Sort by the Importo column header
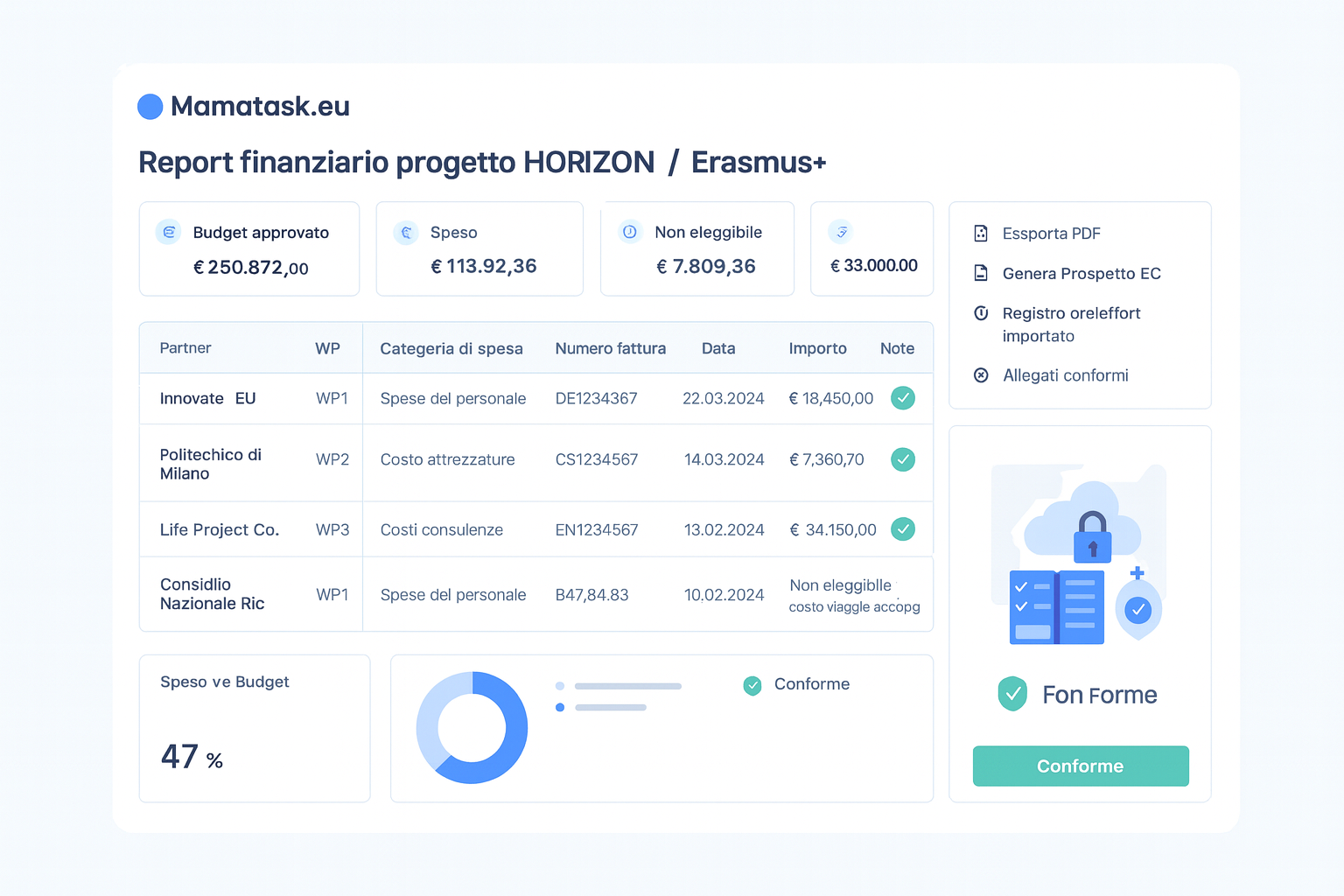Screen dimensions: 1344x896 [817, 348]
